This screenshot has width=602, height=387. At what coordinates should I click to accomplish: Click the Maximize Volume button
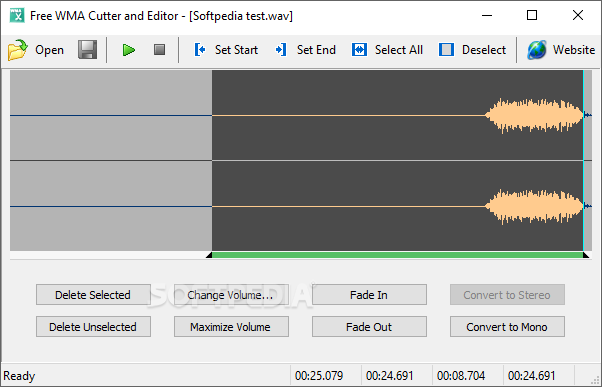coord(231,327)
